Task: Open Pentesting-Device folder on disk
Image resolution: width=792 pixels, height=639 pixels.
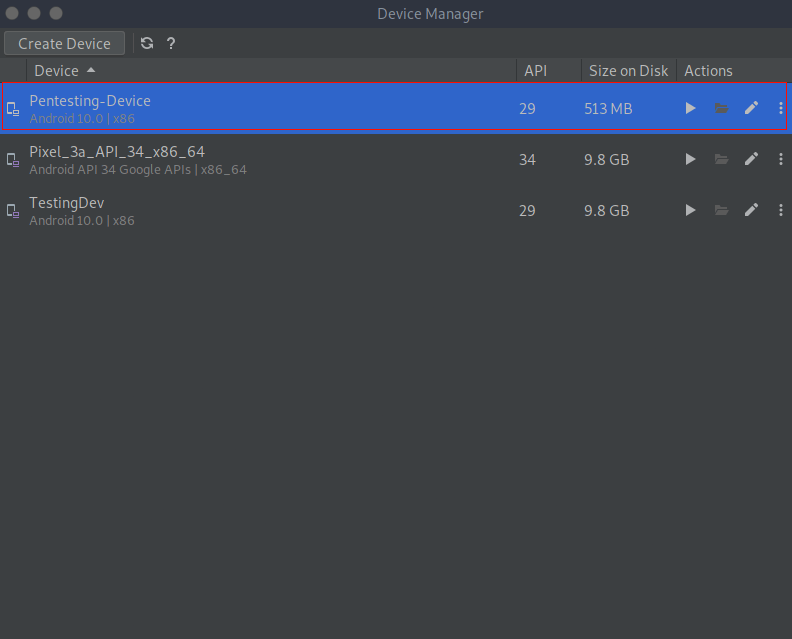Action: click(x=721, y=108)
